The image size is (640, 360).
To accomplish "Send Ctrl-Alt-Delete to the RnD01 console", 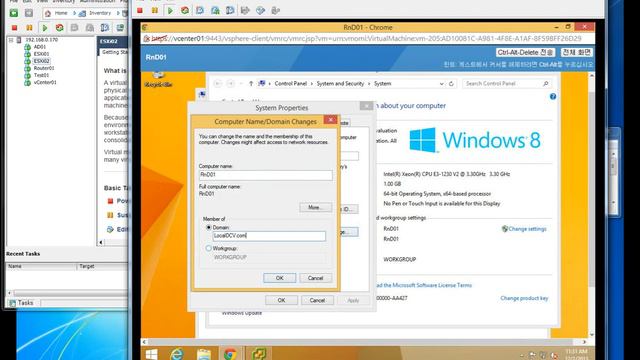I will [x=525, y=53].
